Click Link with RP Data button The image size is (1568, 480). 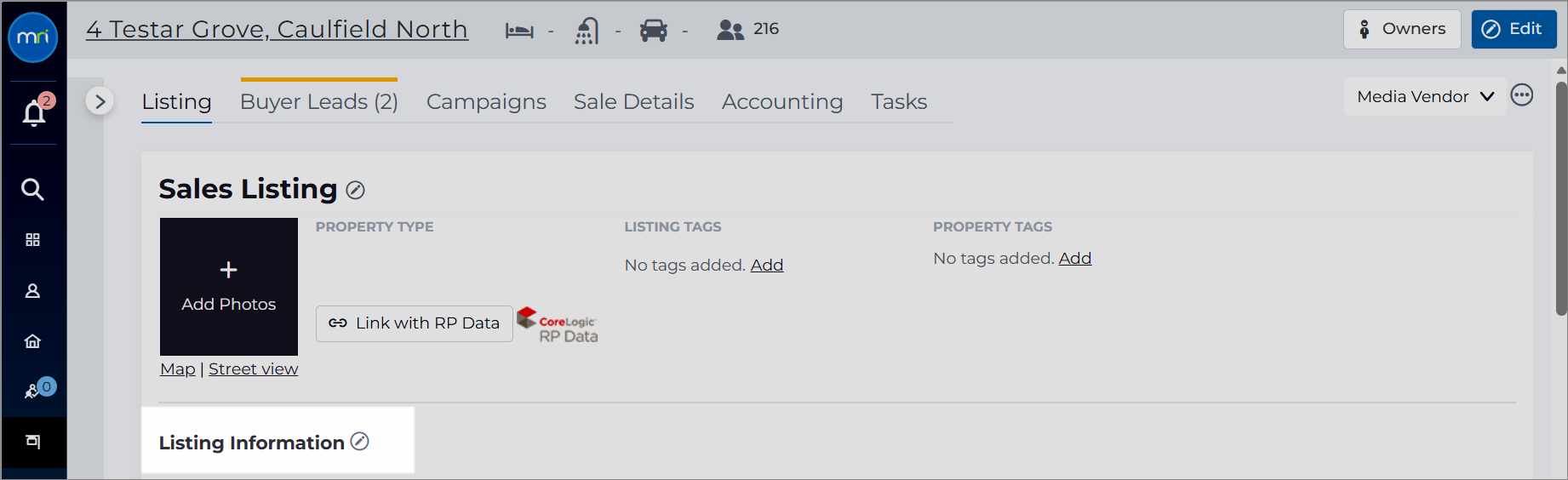[x=415, y=323]
